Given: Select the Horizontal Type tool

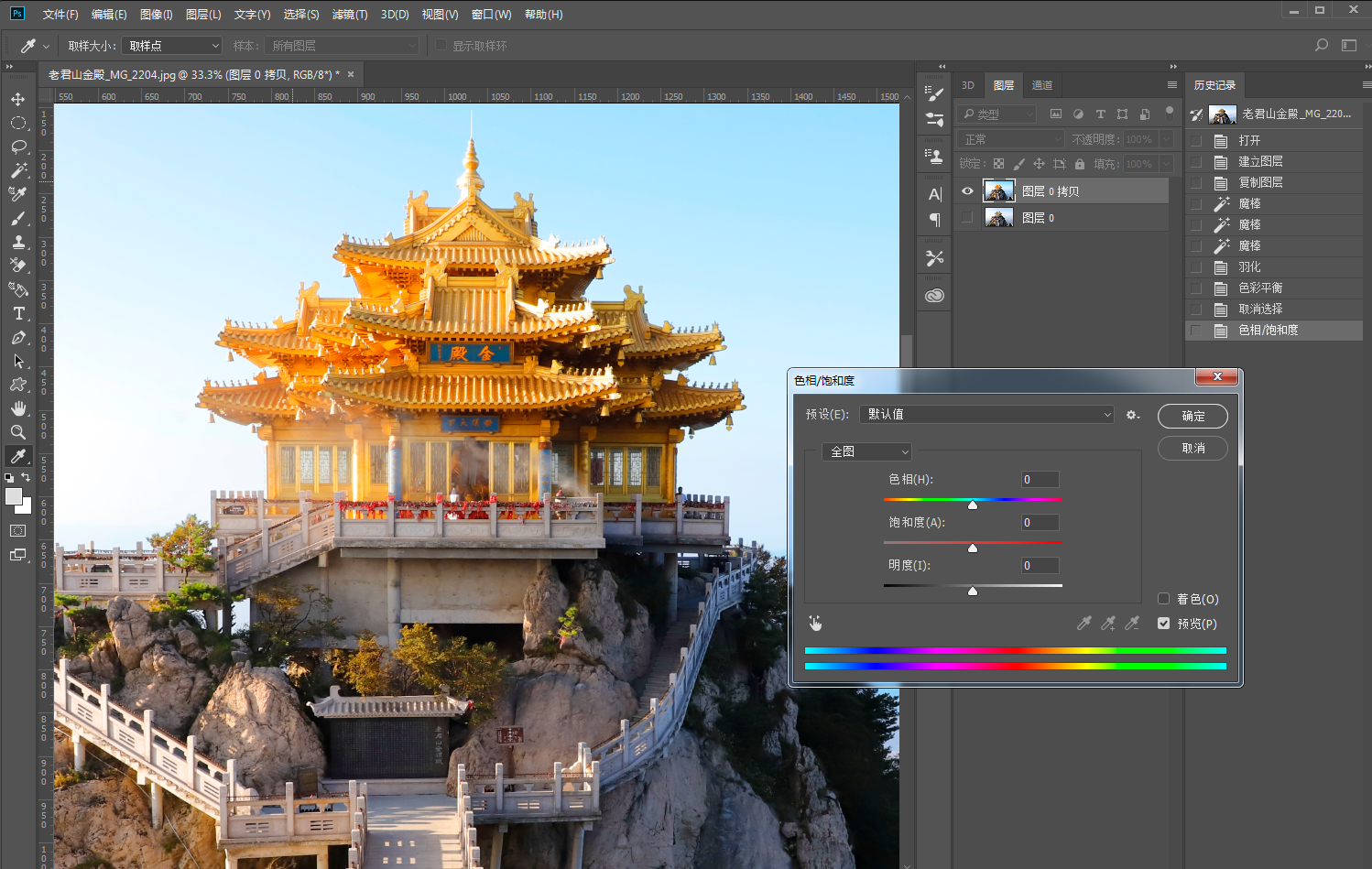Looking at the screenshot, I should (18, 313).
